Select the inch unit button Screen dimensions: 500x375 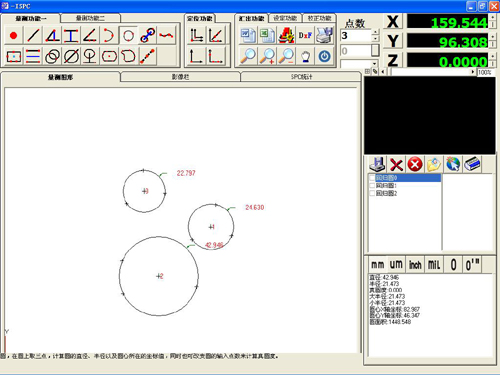tap(415, 265)
